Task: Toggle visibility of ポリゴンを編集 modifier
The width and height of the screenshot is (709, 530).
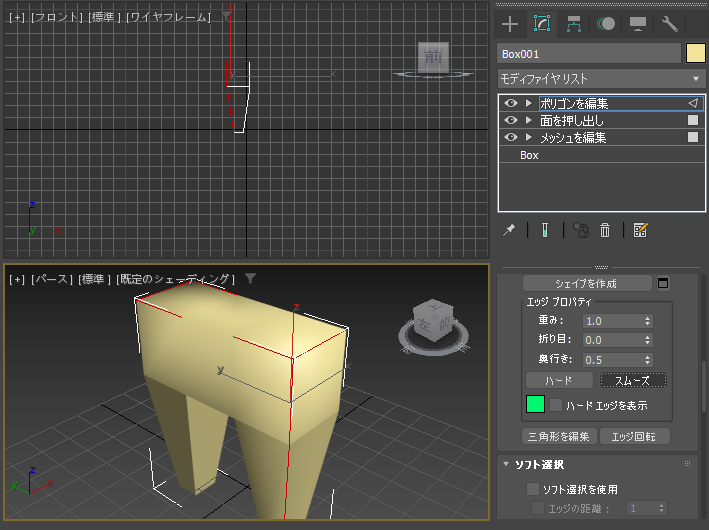Action: [x=511, y=104]
